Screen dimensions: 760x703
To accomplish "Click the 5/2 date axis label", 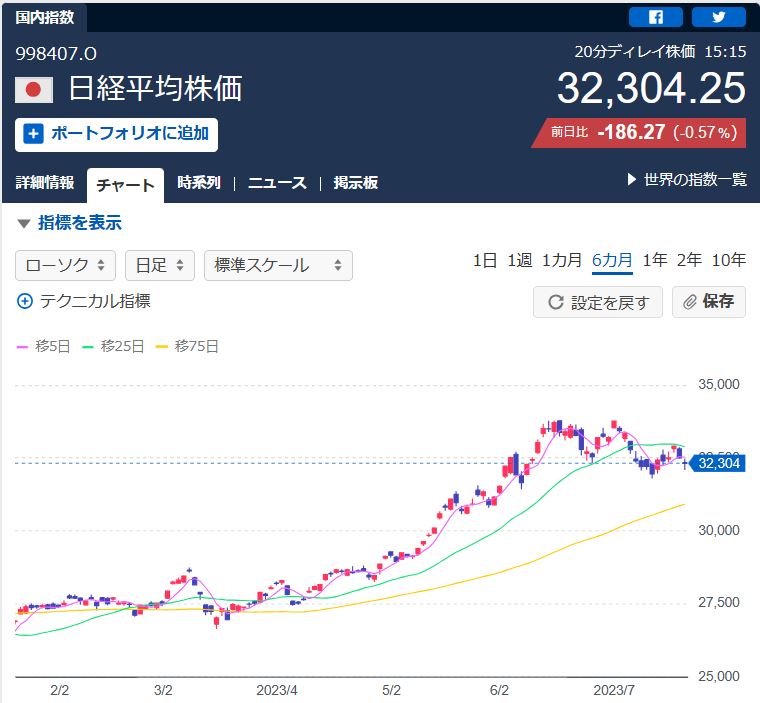I will pos(392,690).
